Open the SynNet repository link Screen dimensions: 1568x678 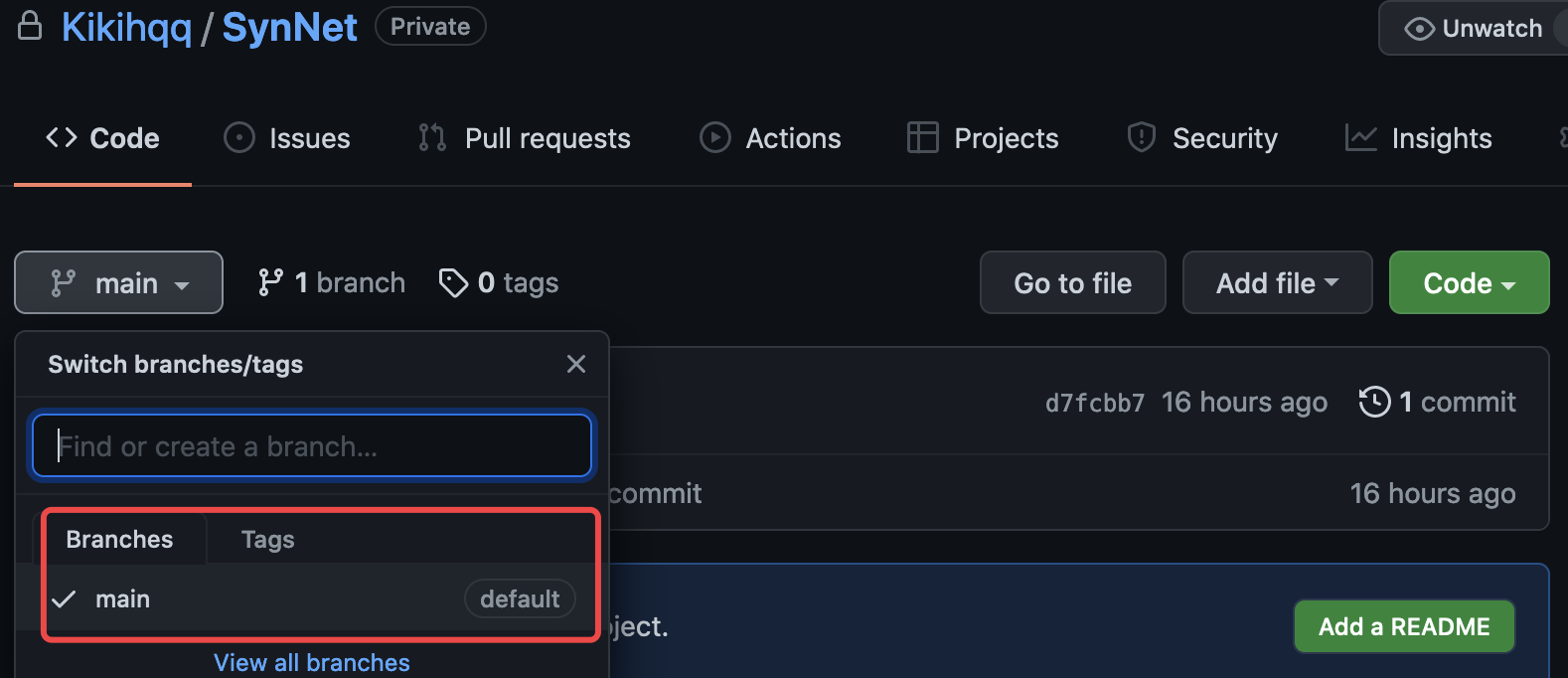[289, 28]
